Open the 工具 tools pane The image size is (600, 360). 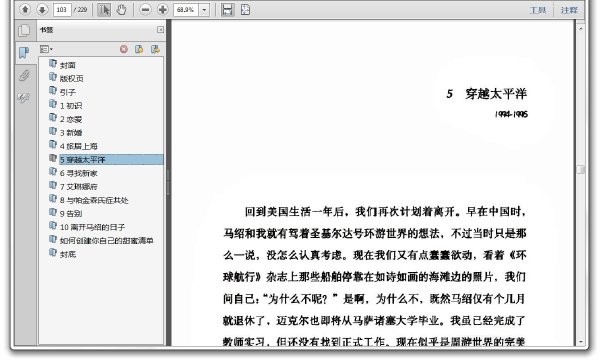[538, 10]
